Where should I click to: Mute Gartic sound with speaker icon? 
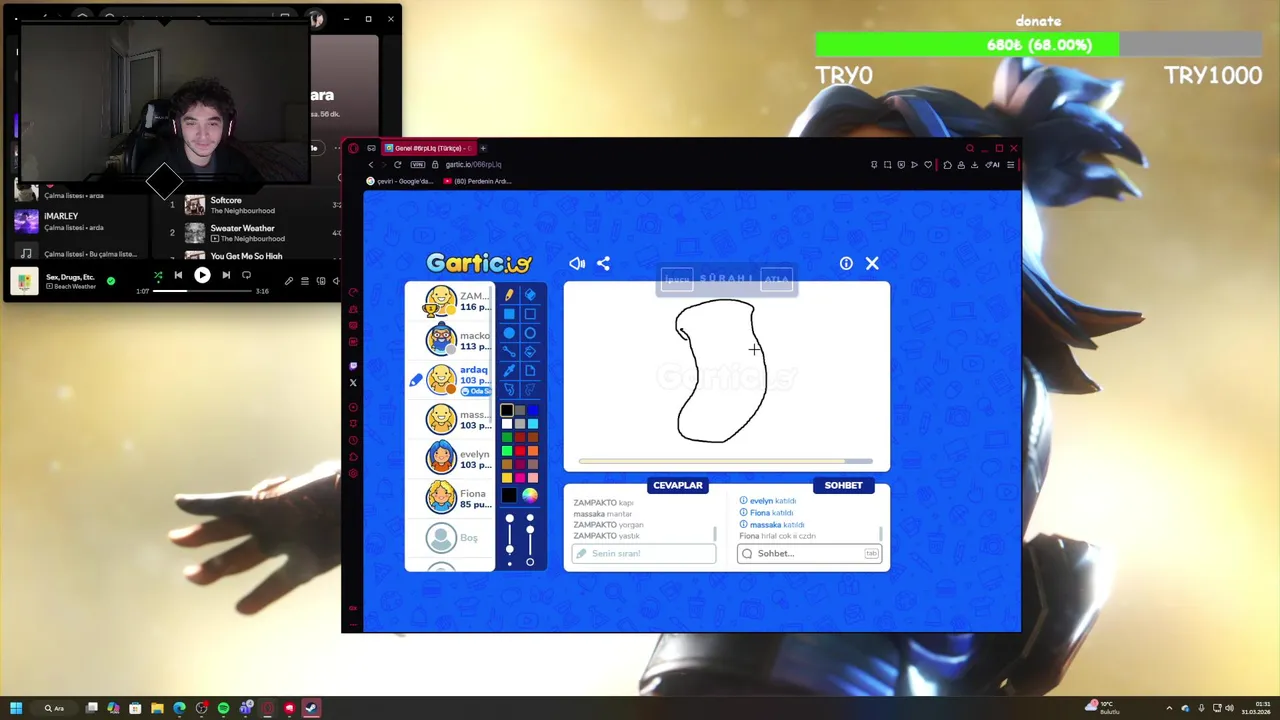tap(577, 263)
